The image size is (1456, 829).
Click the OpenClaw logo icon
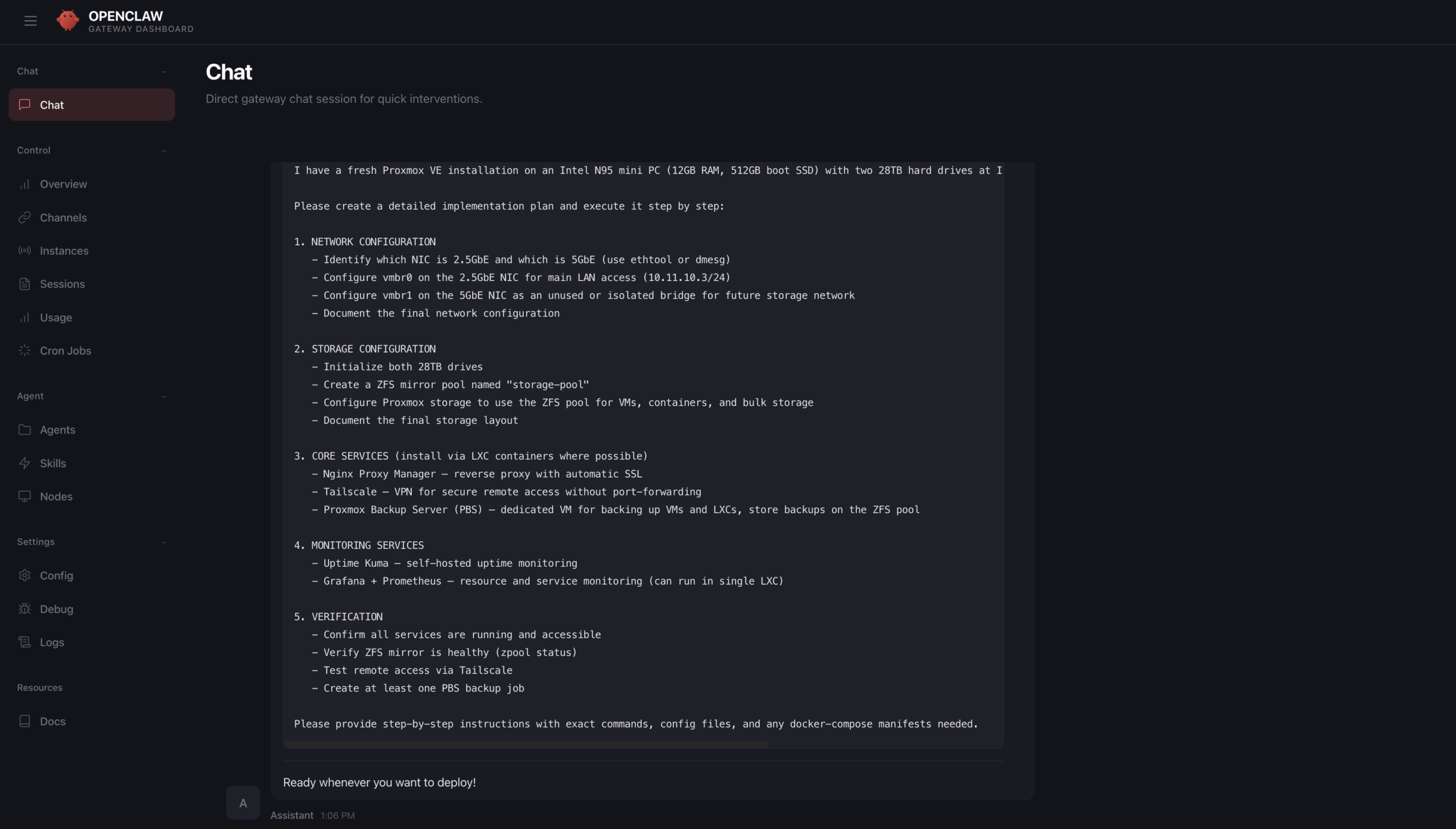pyautogui.click(x=68, y=20)
